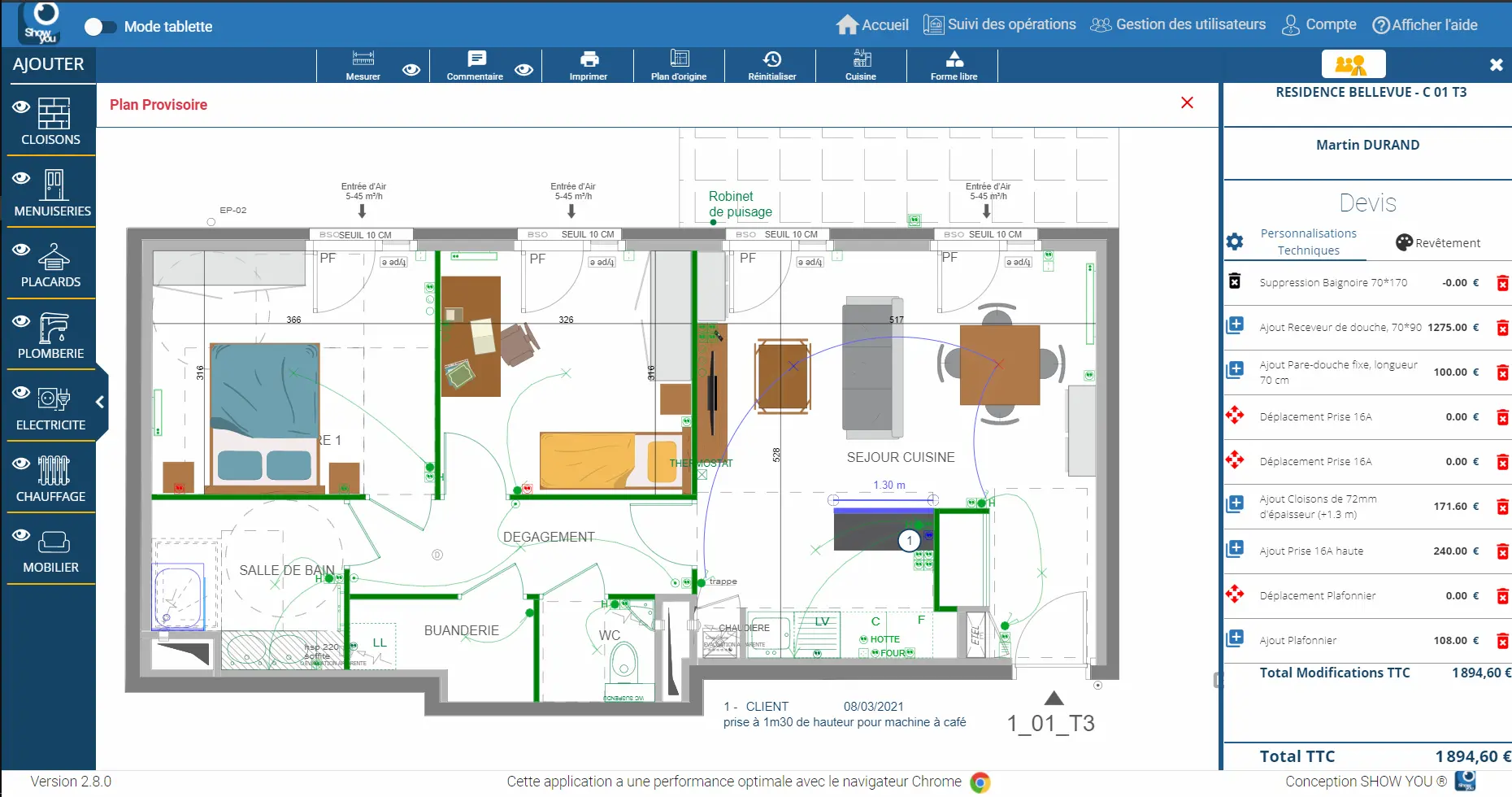
Task: Select the Forme libre tool
Action: (x=954, y=65)
